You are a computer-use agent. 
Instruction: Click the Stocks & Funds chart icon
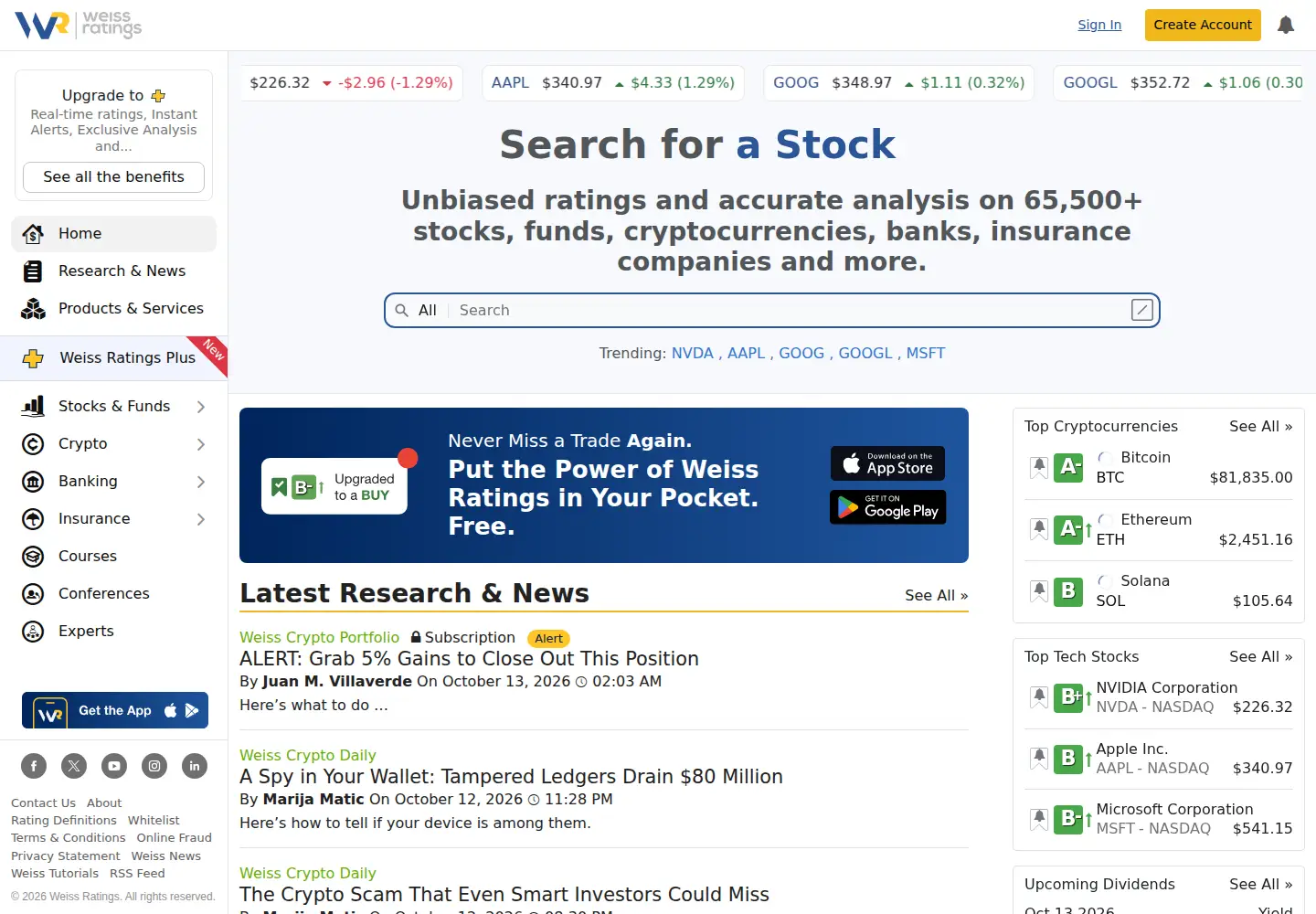point(33,406)
